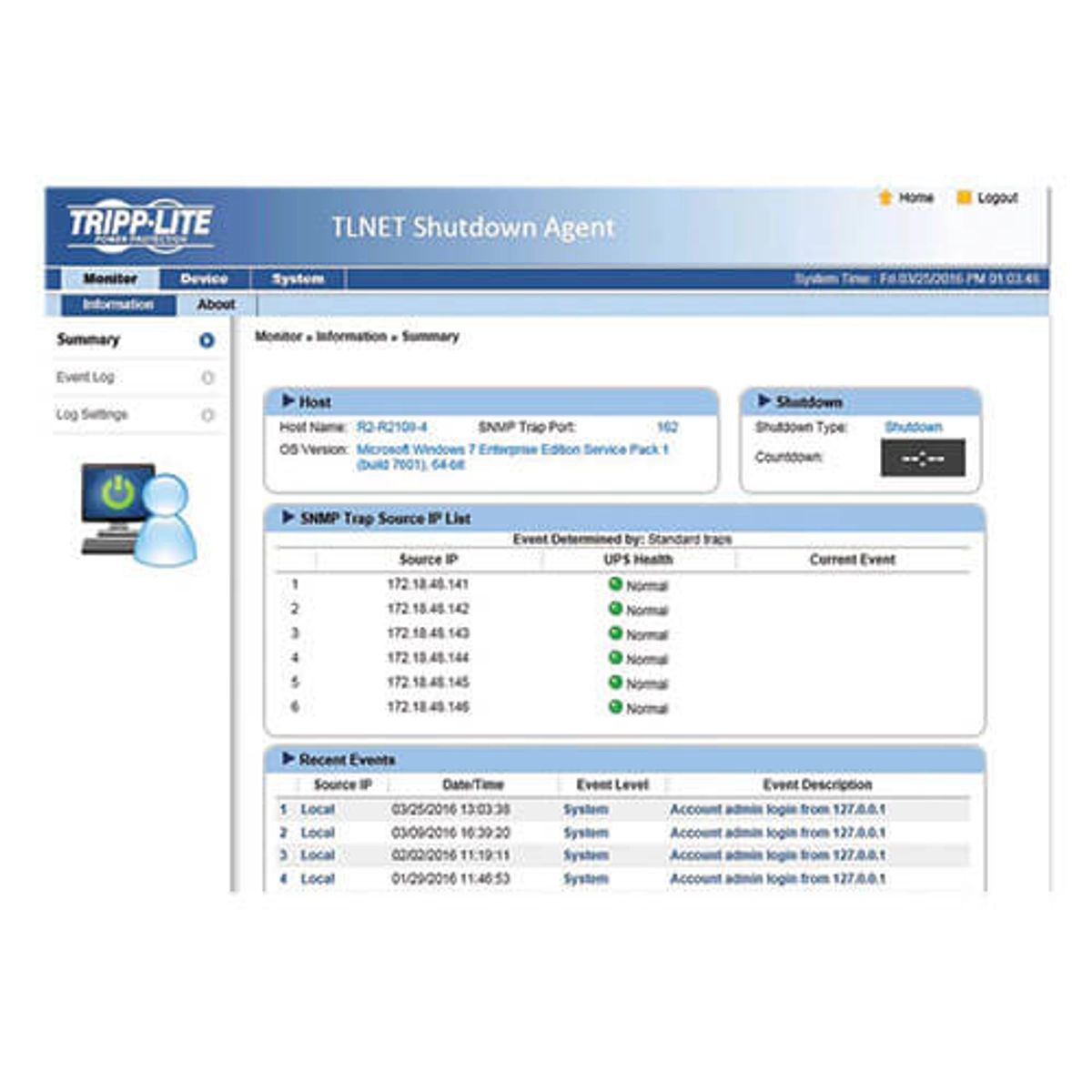Click Local source for 02/02/2016 event
Viewport: 1092px width, 1092px height.
tap(318, 855)
